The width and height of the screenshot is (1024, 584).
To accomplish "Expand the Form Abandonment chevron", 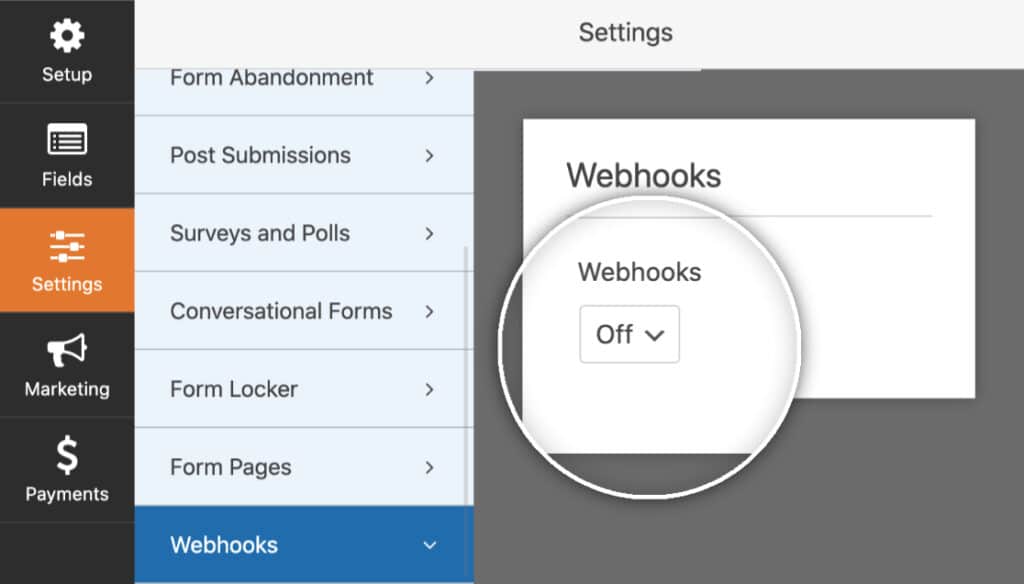I will [x=429, y=76].
